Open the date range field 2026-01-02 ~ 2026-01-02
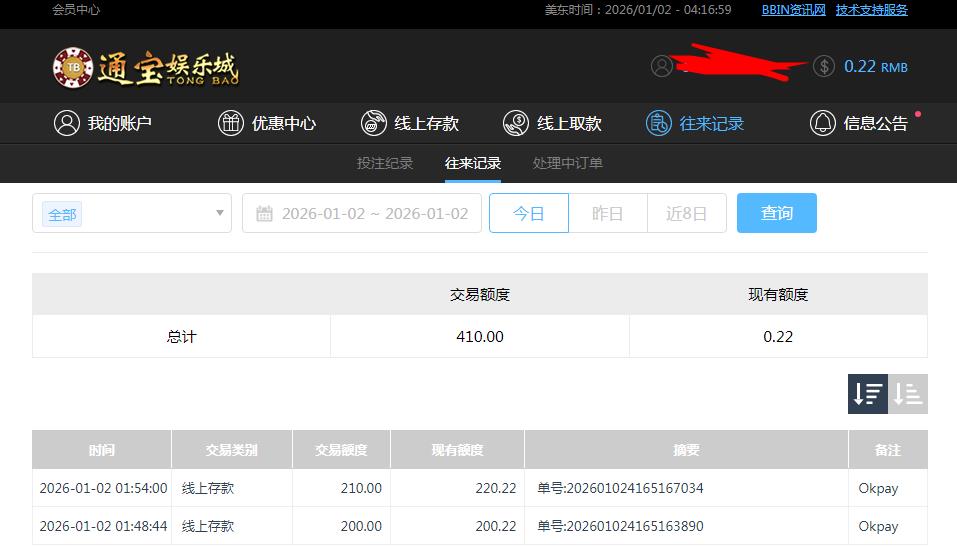 (x=362, y=213)
